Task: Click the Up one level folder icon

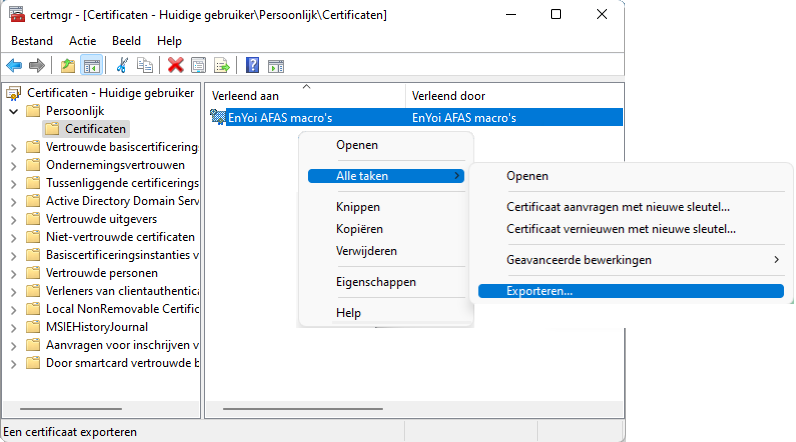Action: tap(68, 65)
